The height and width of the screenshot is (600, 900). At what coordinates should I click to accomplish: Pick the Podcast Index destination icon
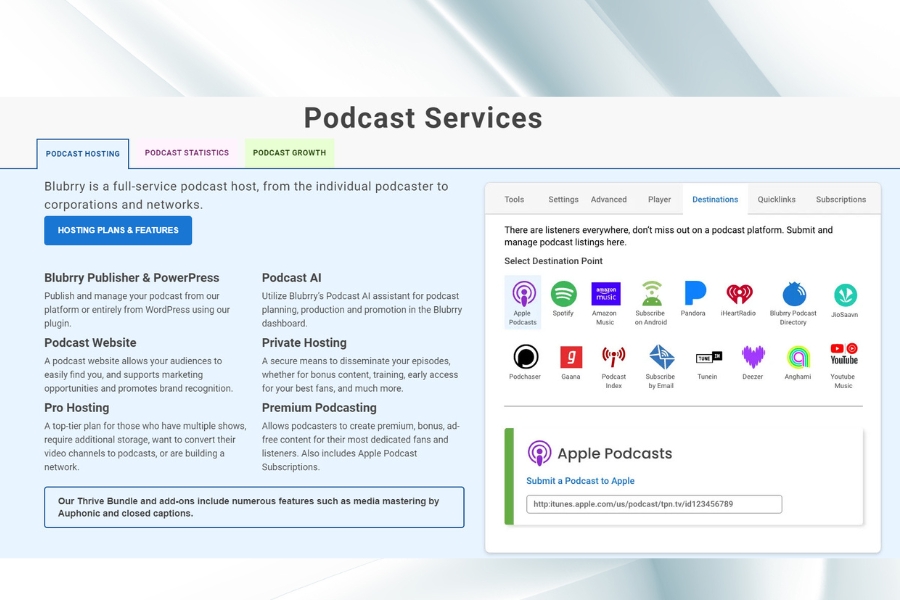pos(614,357)
